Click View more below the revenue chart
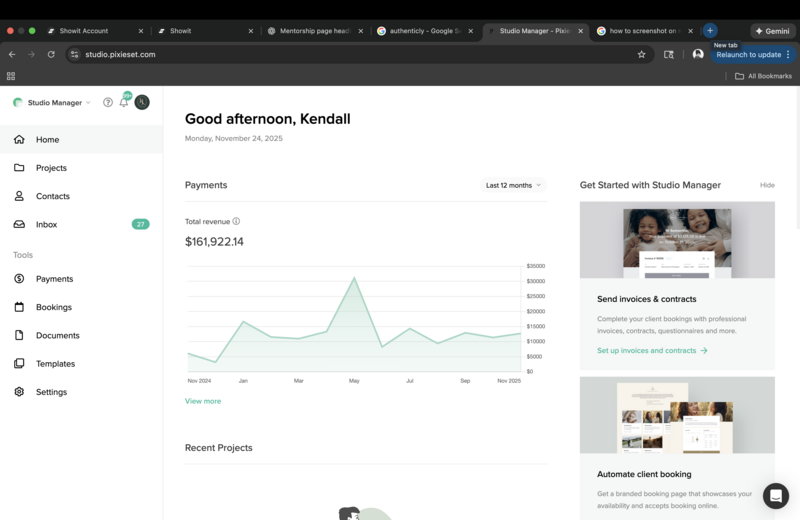 point(203,401)
